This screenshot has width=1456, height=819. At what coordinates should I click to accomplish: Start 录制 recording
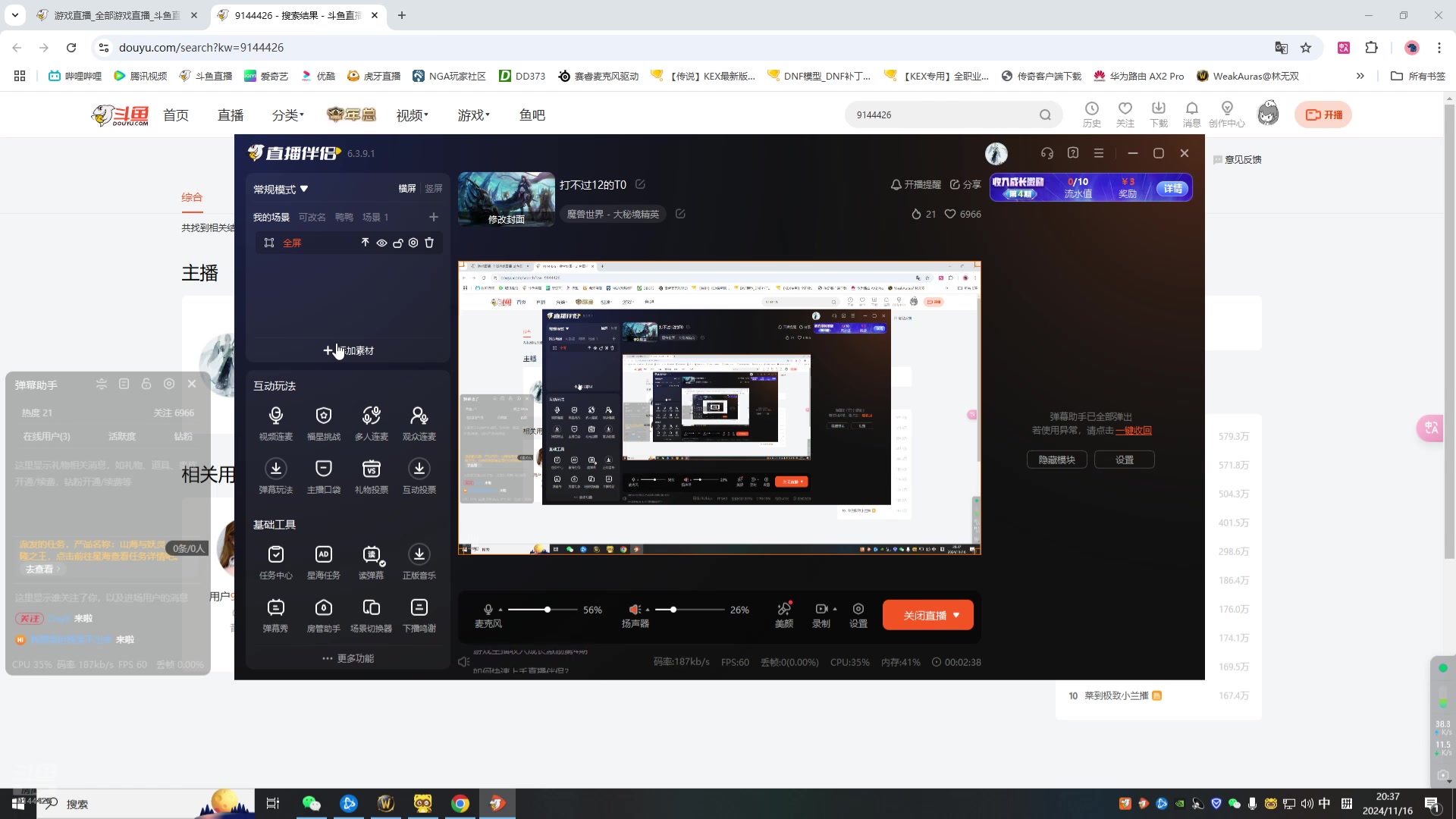click(x=821, y=614)
